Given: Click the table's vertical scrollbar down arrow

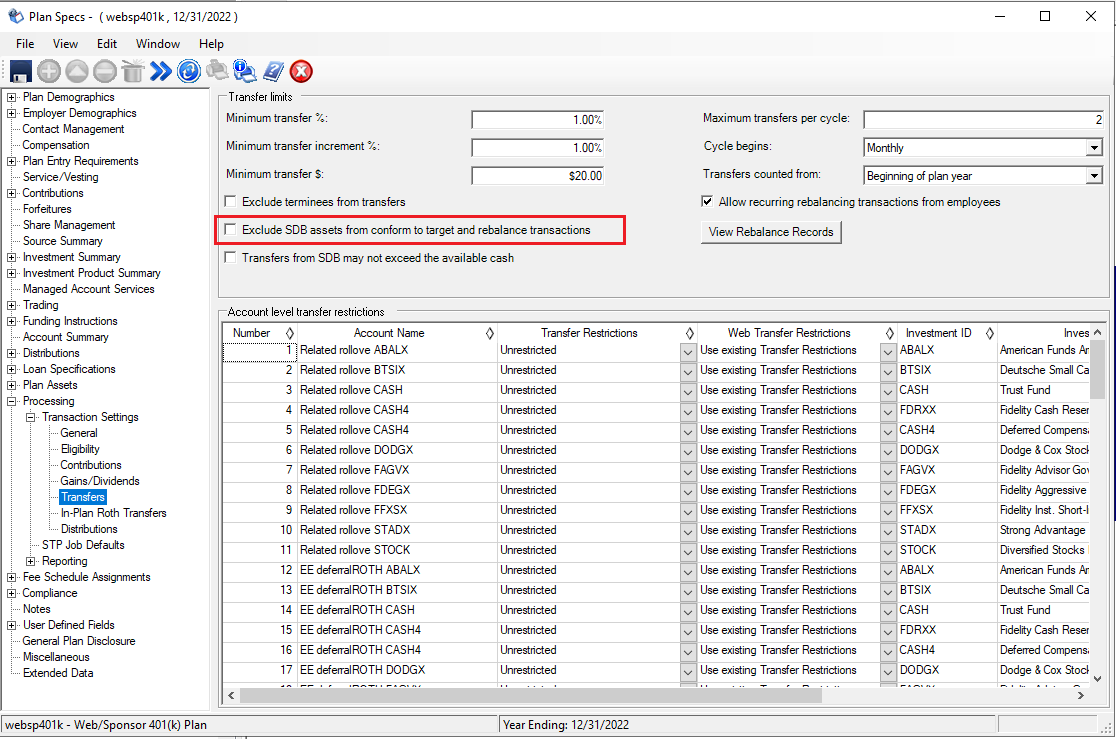Looking at the screenshot, I should [1097, 678].
